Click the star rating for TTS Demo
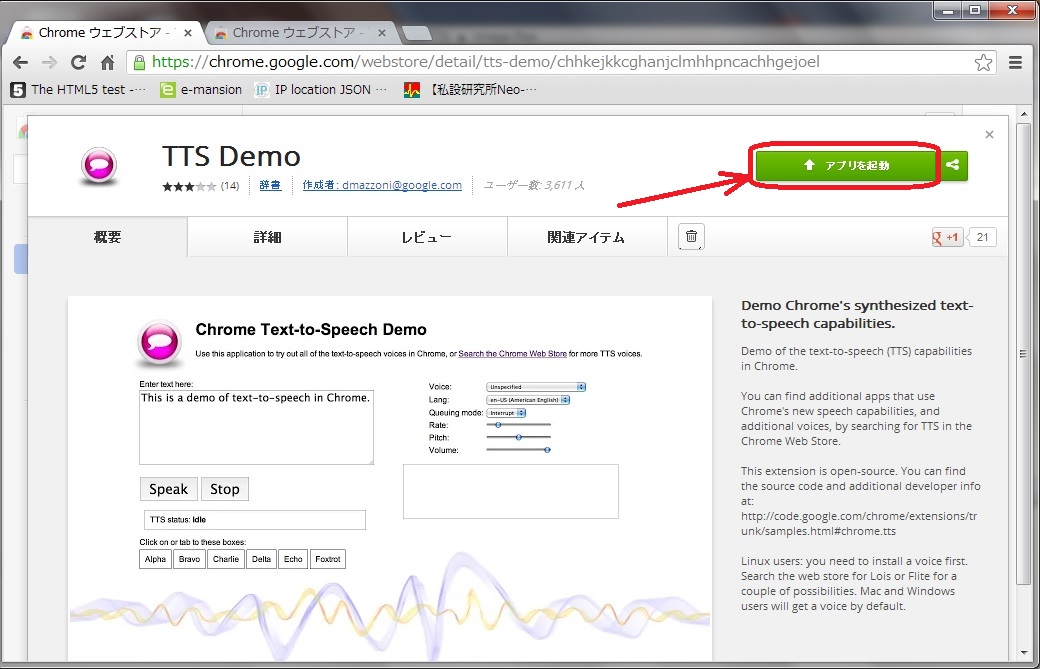Viewport: 1040px width, 669px height. tap(189, 186)
